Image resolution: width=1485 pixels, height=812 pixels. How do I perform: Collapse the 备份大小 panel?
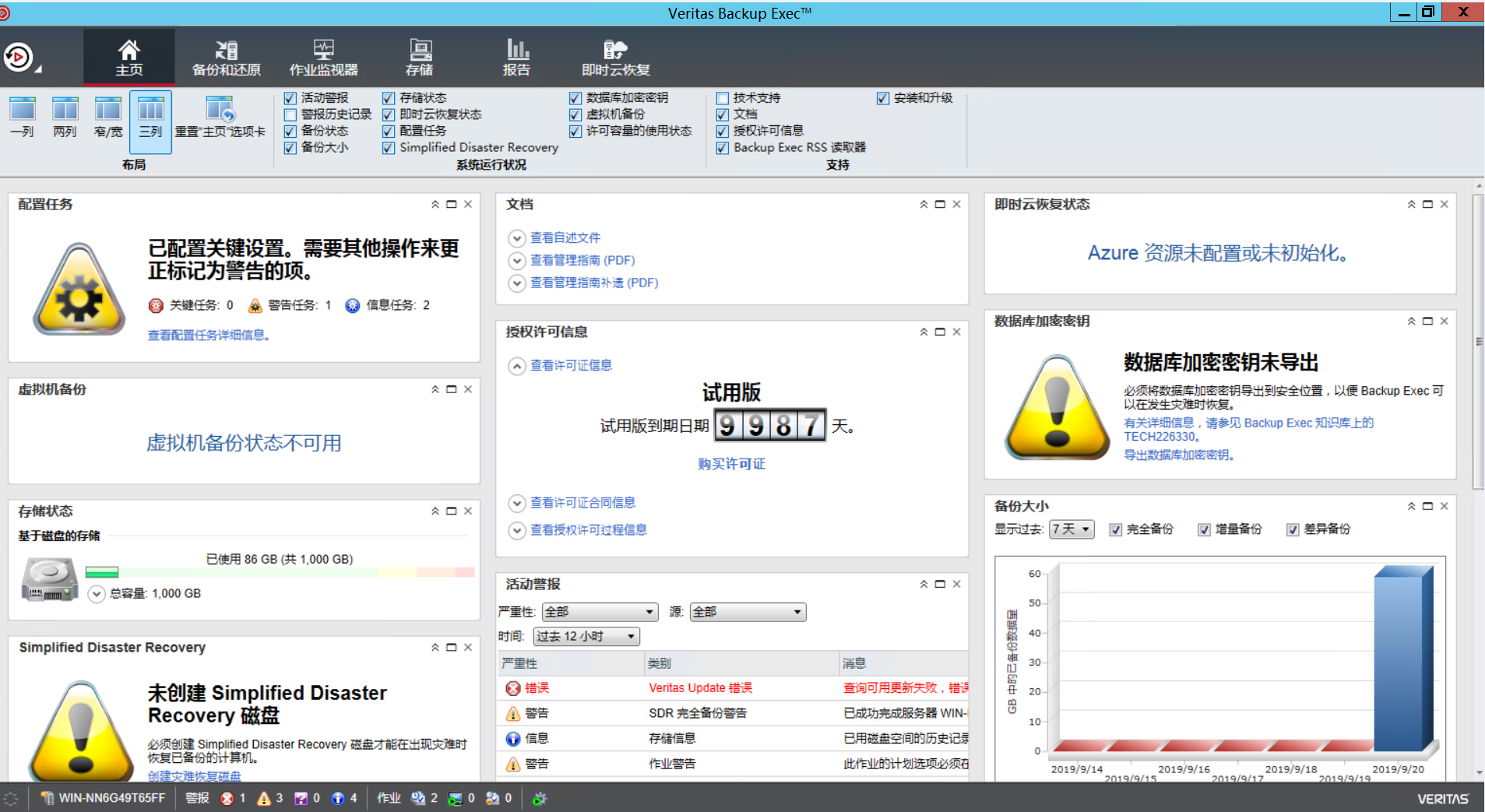pos(1411,506)
